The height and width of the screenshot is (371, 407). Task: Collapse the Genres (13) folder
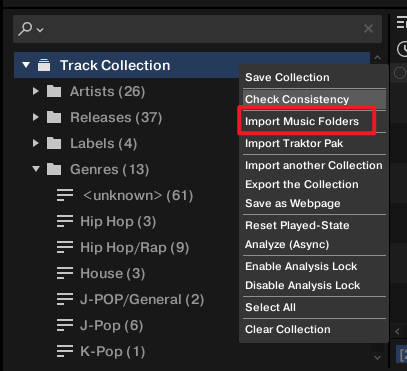(x=36, y=169)
